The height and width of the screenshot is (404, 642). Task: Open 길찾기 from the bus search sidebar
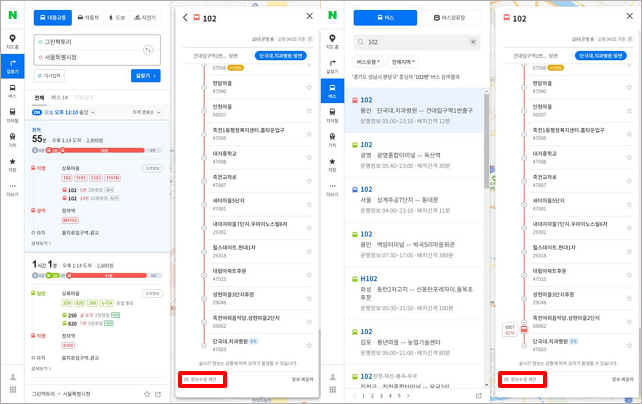(x=332, y=66)
